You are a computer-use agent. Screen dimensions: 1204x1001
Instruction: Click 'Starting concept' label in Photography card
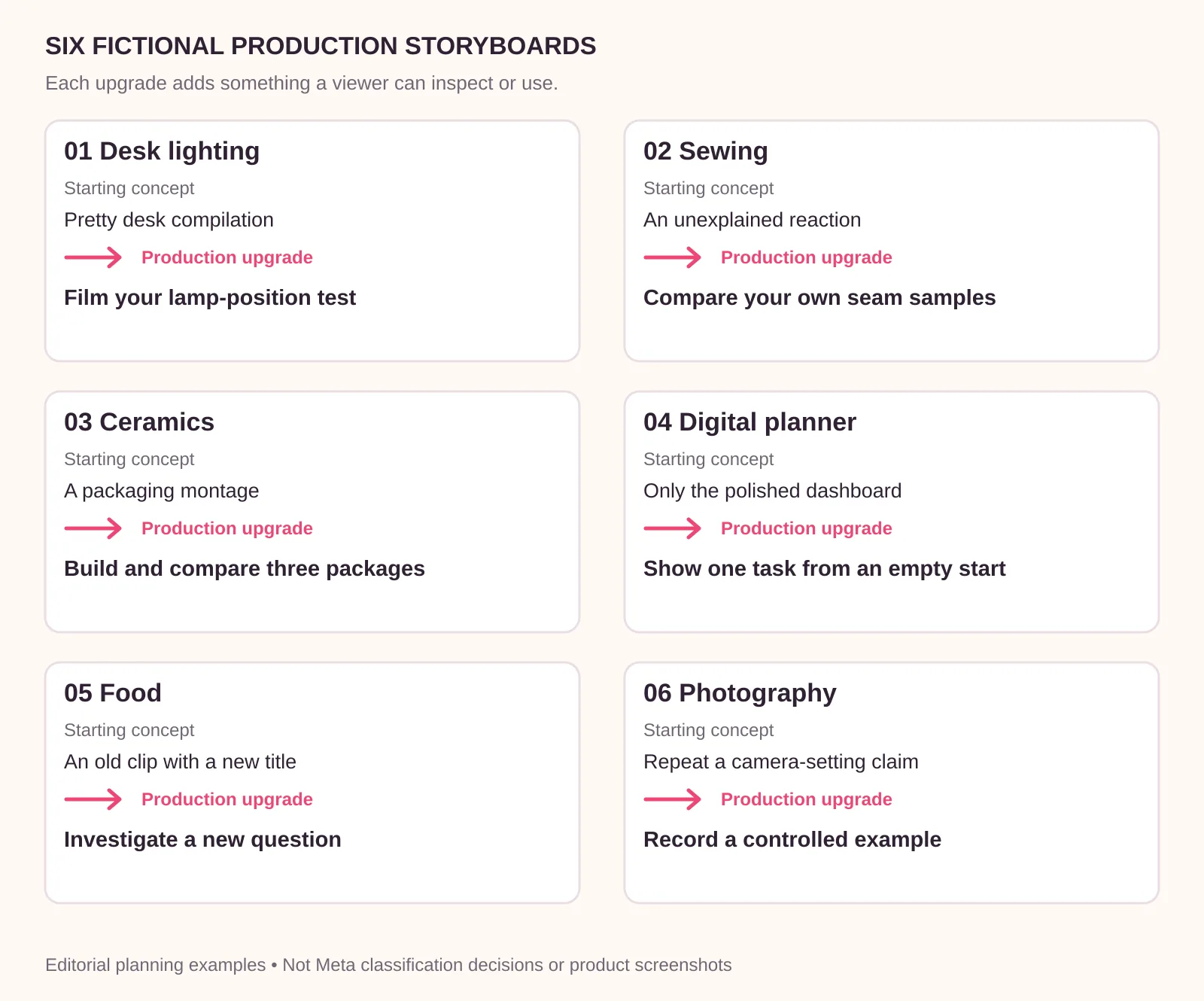pyautogui.click(x=709, y=730)
